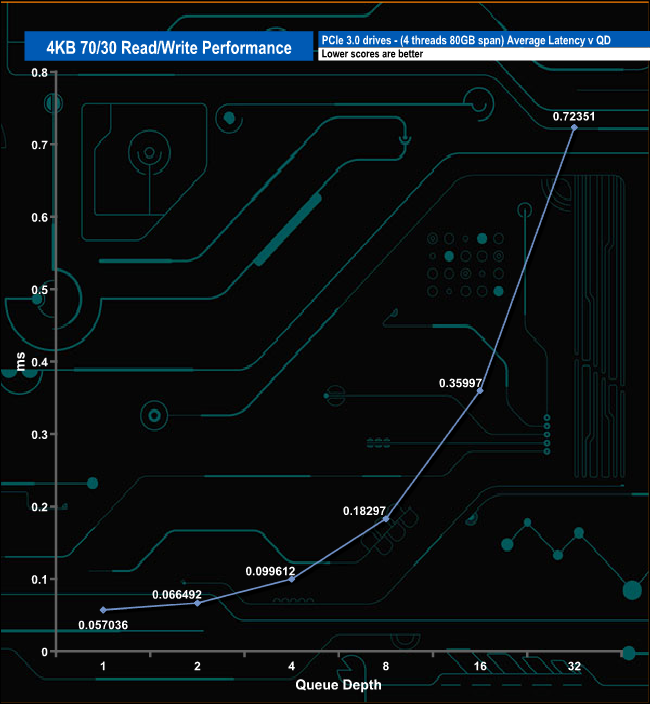Image resolution: width=650 pixels, height=704 pixels.
Task: Click the y-axis label 0 at the origin
Action: 44,652
